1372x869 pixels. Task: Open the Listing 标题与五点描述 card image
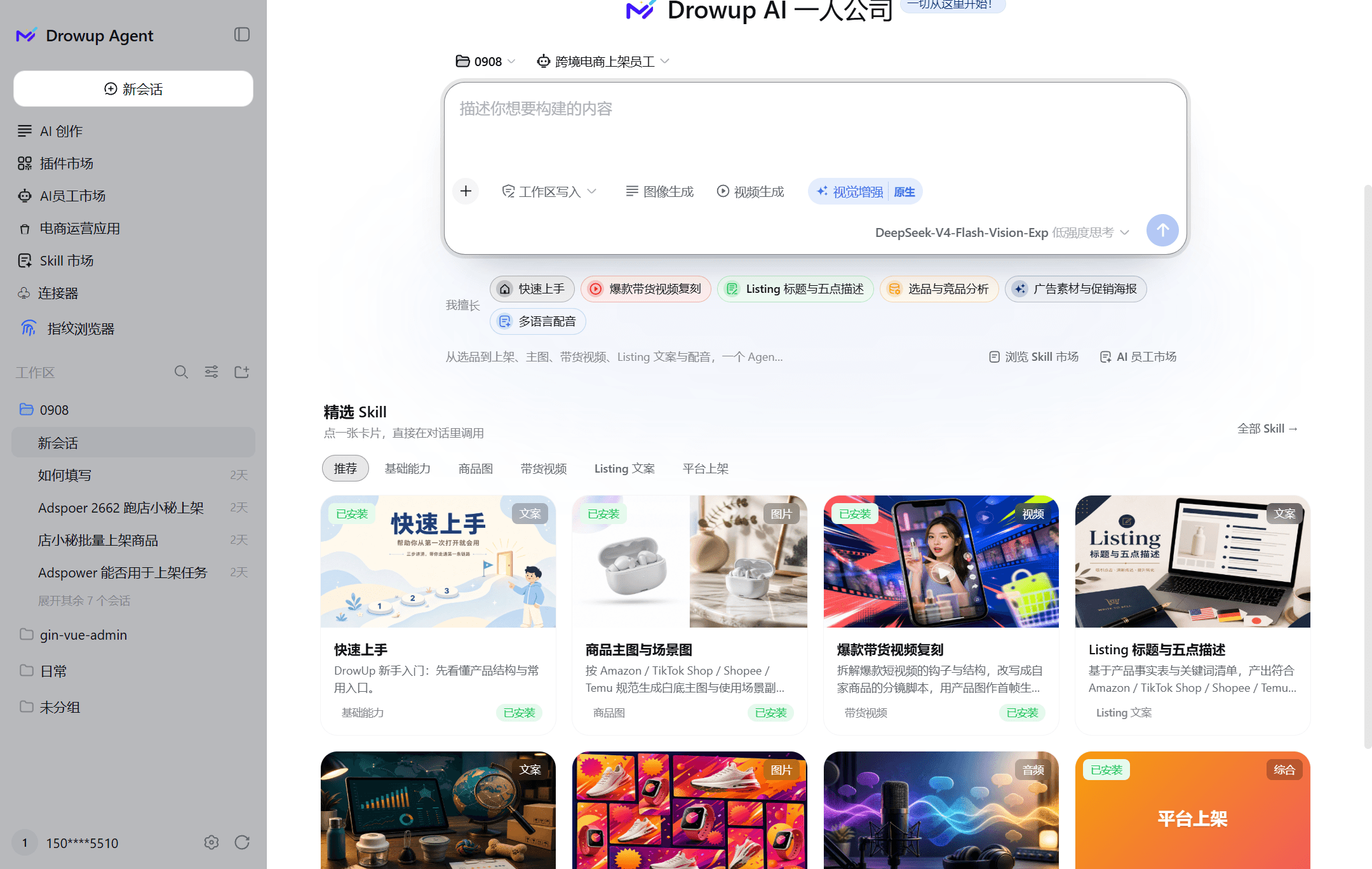point(1193,562)
